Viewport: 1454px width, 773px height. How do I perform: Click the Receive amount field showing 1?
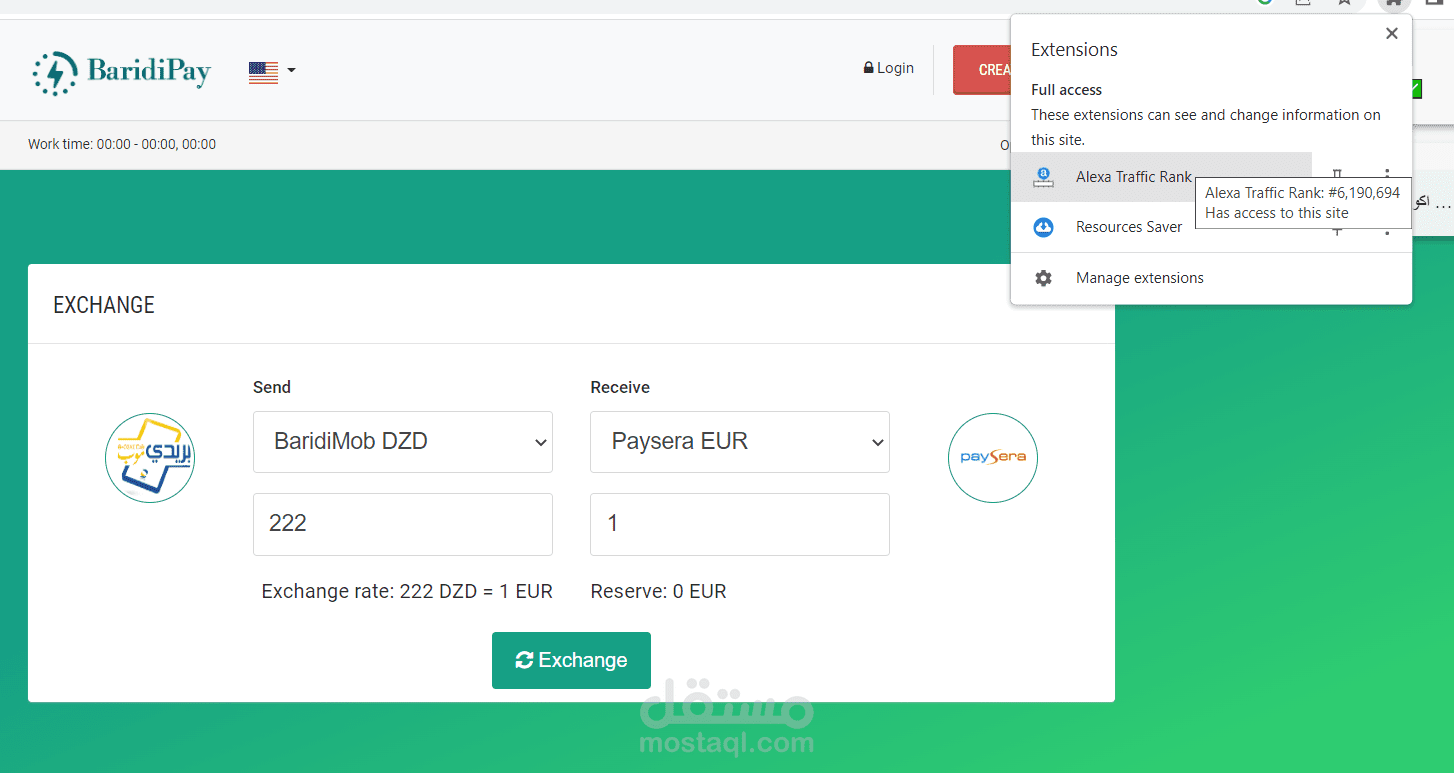[x=740, y=524]
